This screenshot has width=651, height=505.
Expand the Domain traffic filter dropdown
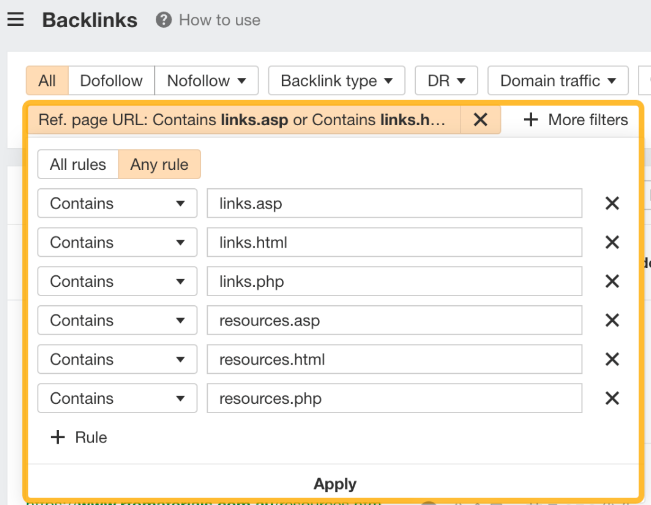(x=558, y=81)
